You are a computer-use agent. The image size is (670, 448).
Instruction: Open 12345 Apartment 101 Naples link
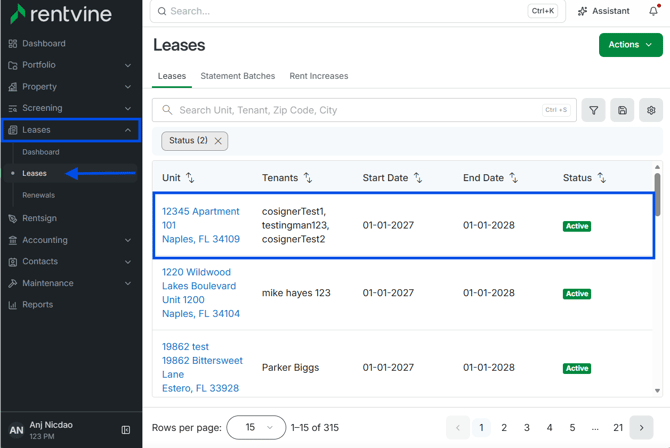pyautogui.click(x=201, y=225)
